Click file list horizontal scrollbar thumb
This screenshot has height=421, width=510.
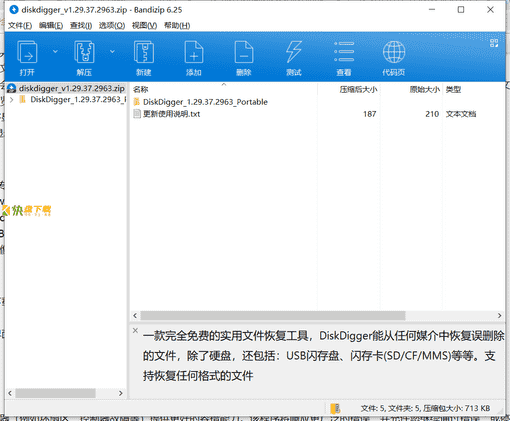(273, 315)
